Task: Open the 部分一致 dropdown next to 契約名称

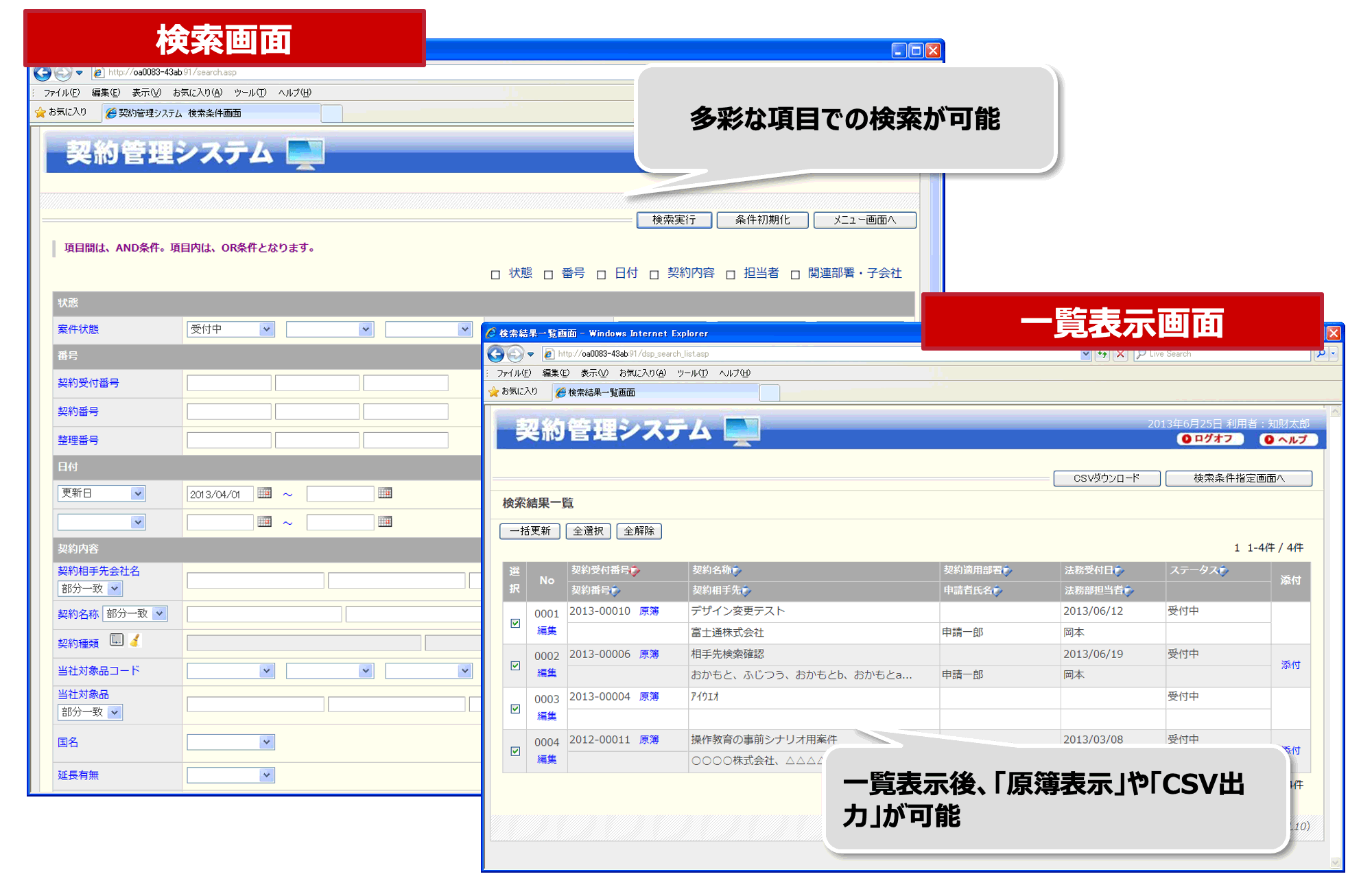Action: tap(136, 613)
